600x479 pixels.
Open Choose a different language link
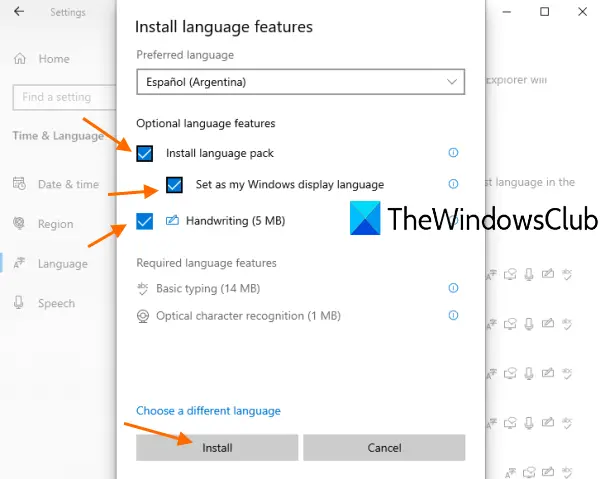click(209, 411)
